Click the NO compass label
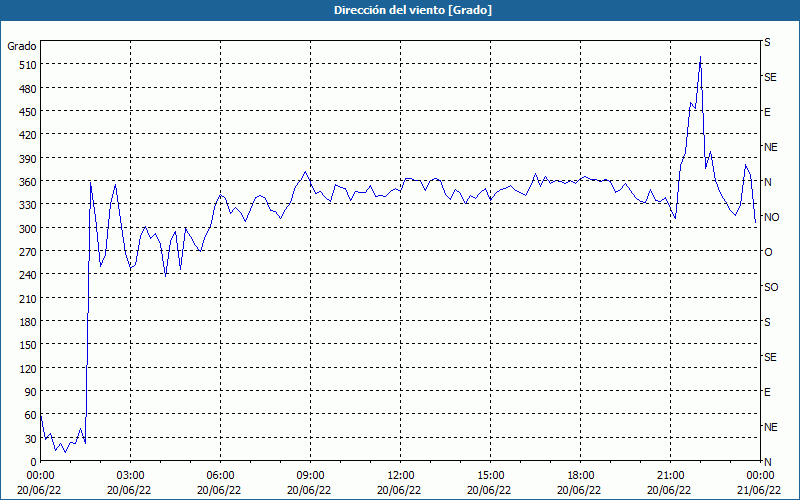The image size is (800, 500). [x=771, y=217]
